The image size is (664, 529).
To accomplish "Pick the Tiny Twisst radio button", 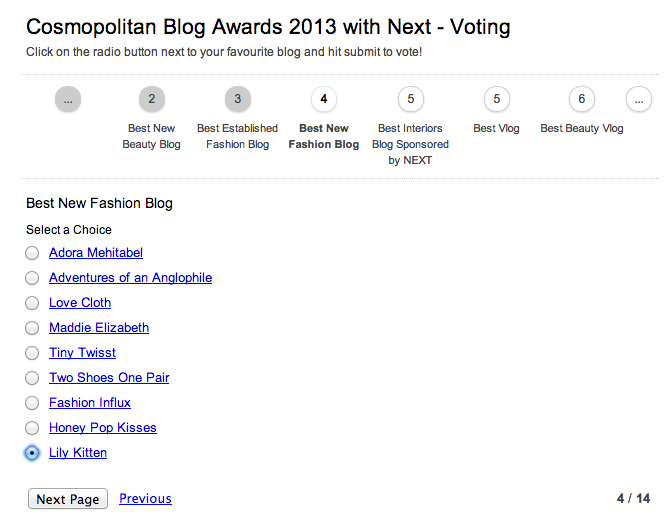I will [x=33, y=353].
